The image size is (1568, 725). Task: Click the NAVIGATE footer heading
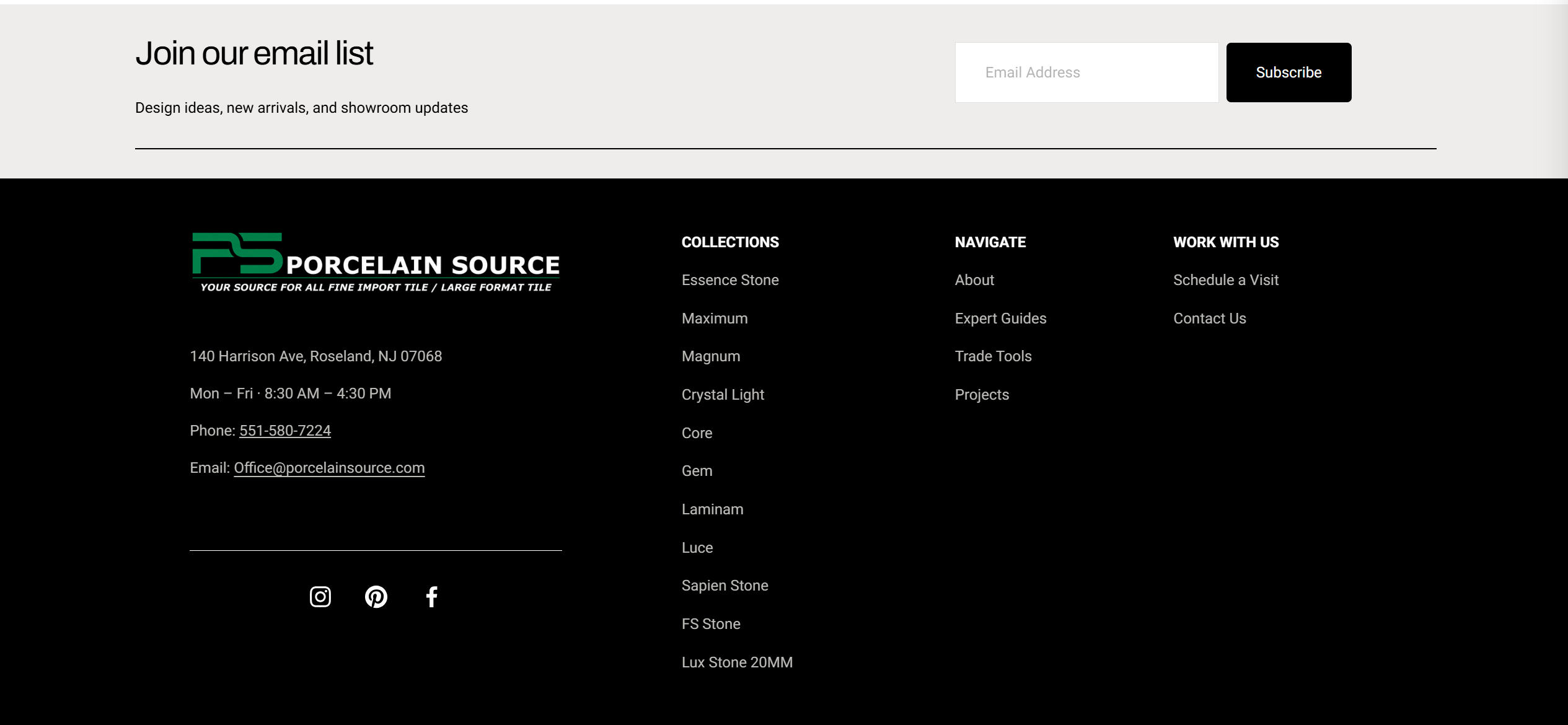tap(990, 242)
